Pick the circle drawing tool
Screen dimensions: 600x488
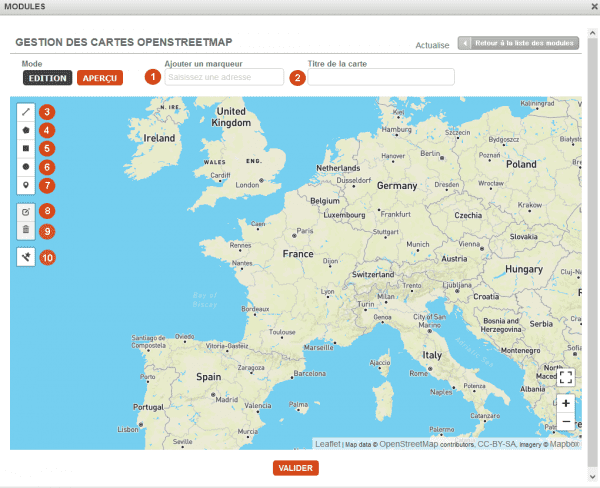(26, 166)
